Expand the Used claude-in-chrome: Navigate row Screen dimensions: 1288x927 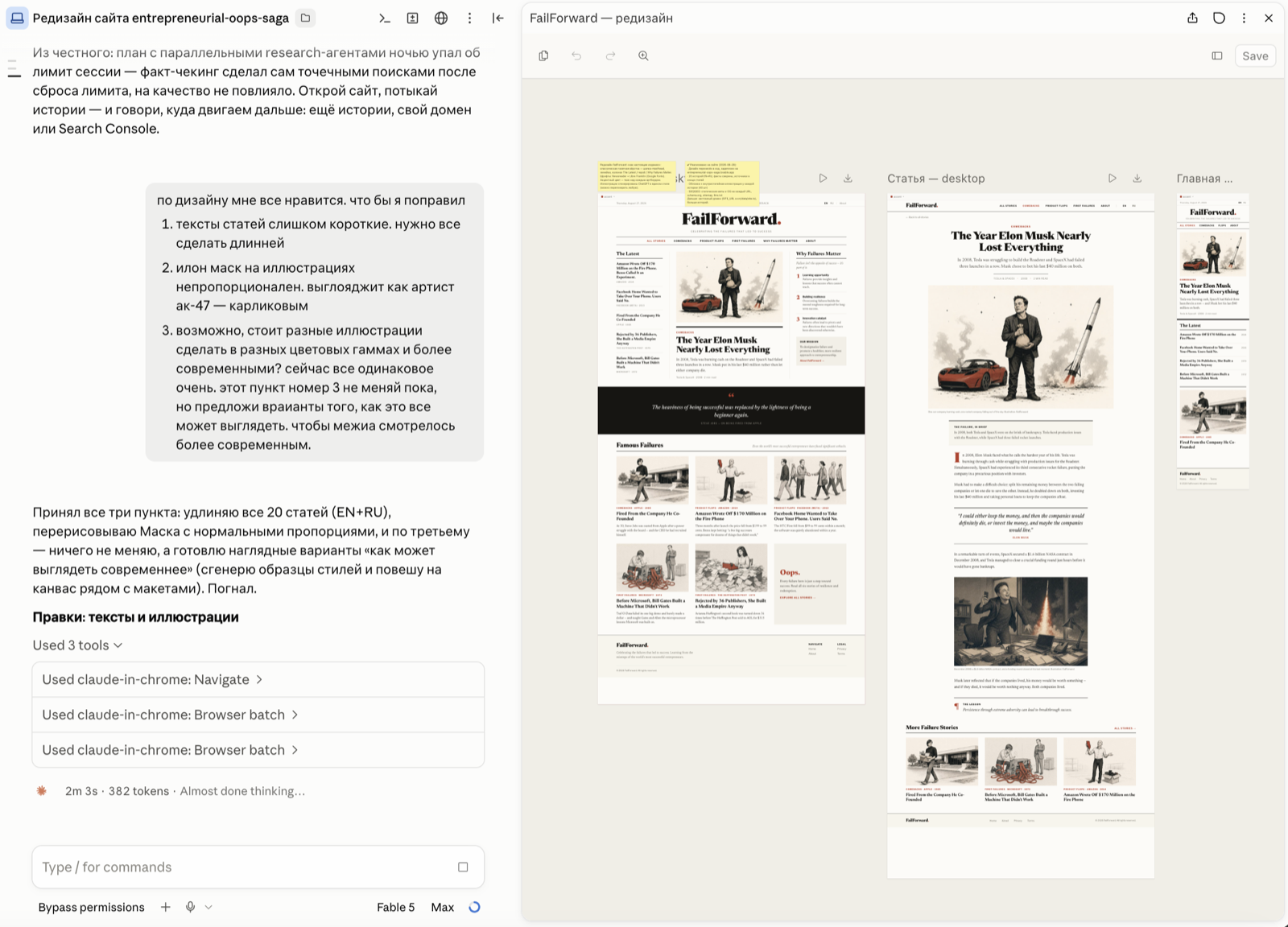[x=258, y=680]
